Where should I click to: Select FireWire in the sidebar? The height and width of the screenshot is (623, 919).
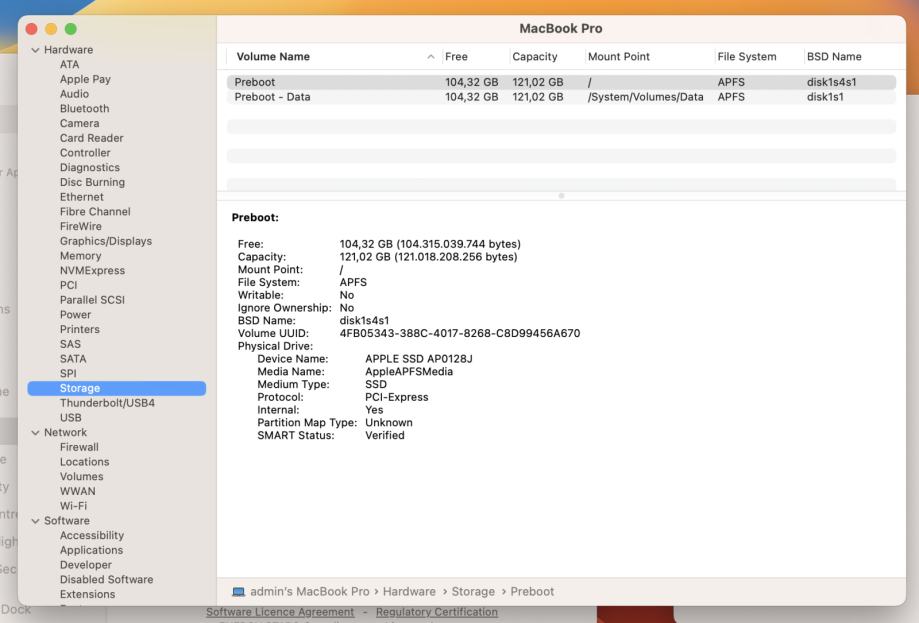(80, 226)
